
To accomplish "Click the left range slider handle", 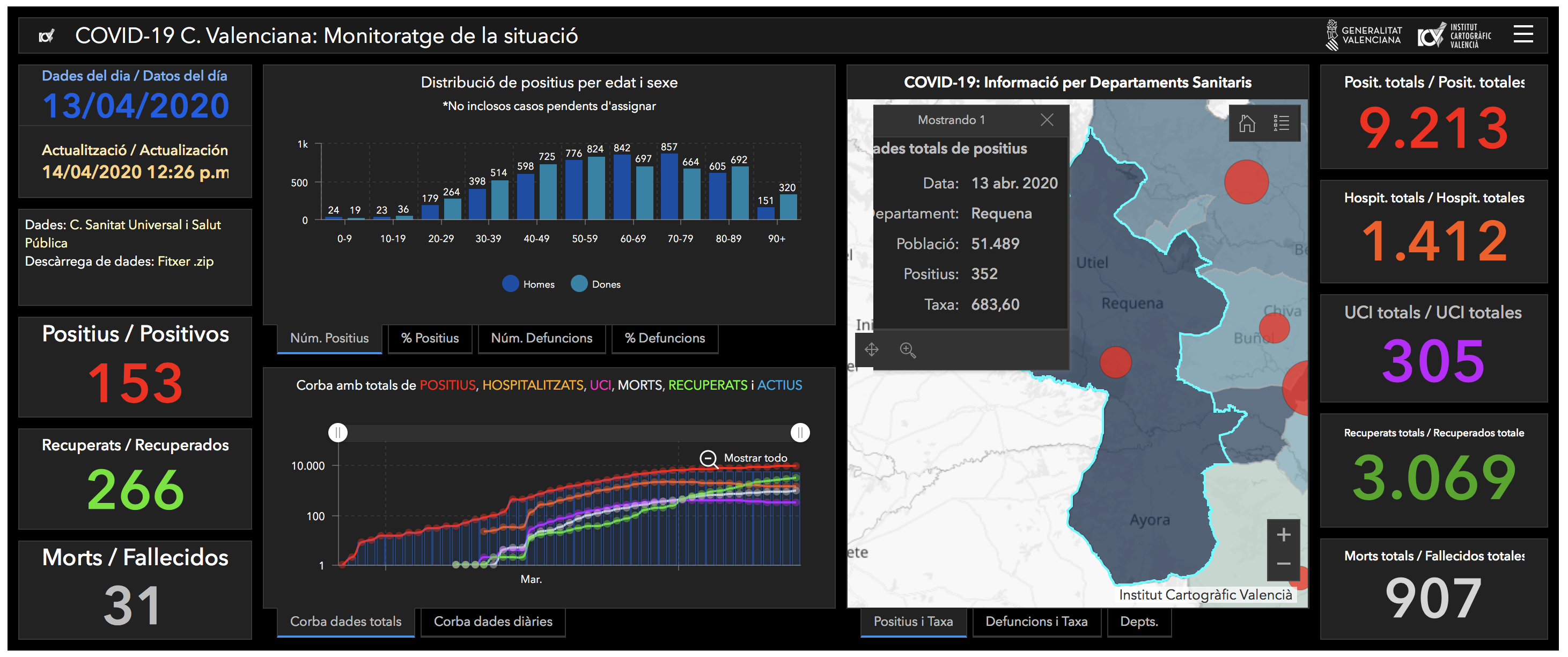I will tap(338, 432).
